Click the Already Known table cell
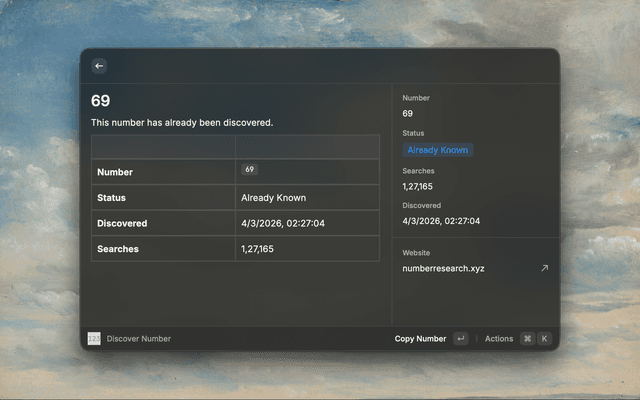Viewport: 640px width, 400px height. coord(273,198)
